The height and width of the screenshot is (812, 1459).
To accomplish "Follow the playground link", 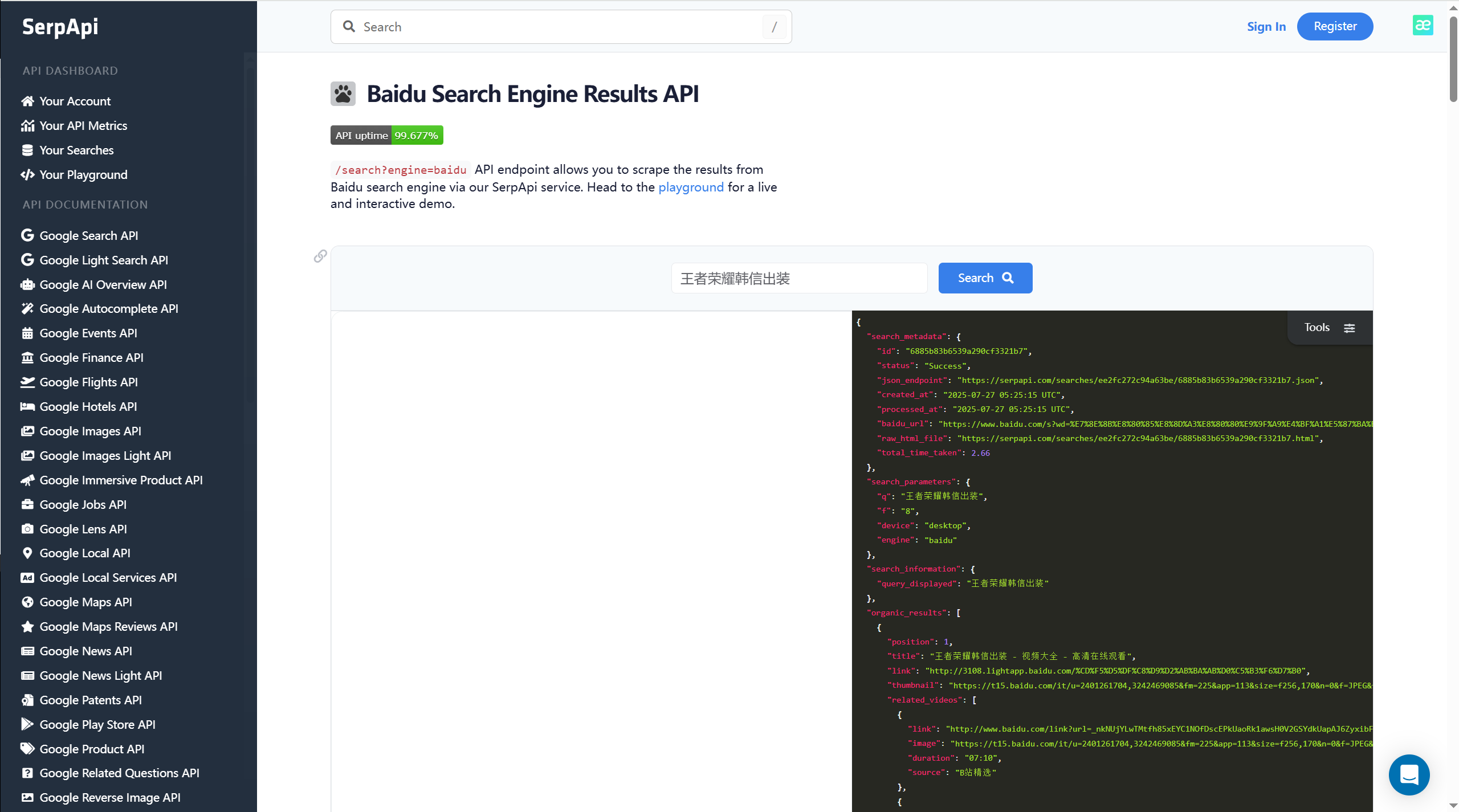I will coord(691,187).
